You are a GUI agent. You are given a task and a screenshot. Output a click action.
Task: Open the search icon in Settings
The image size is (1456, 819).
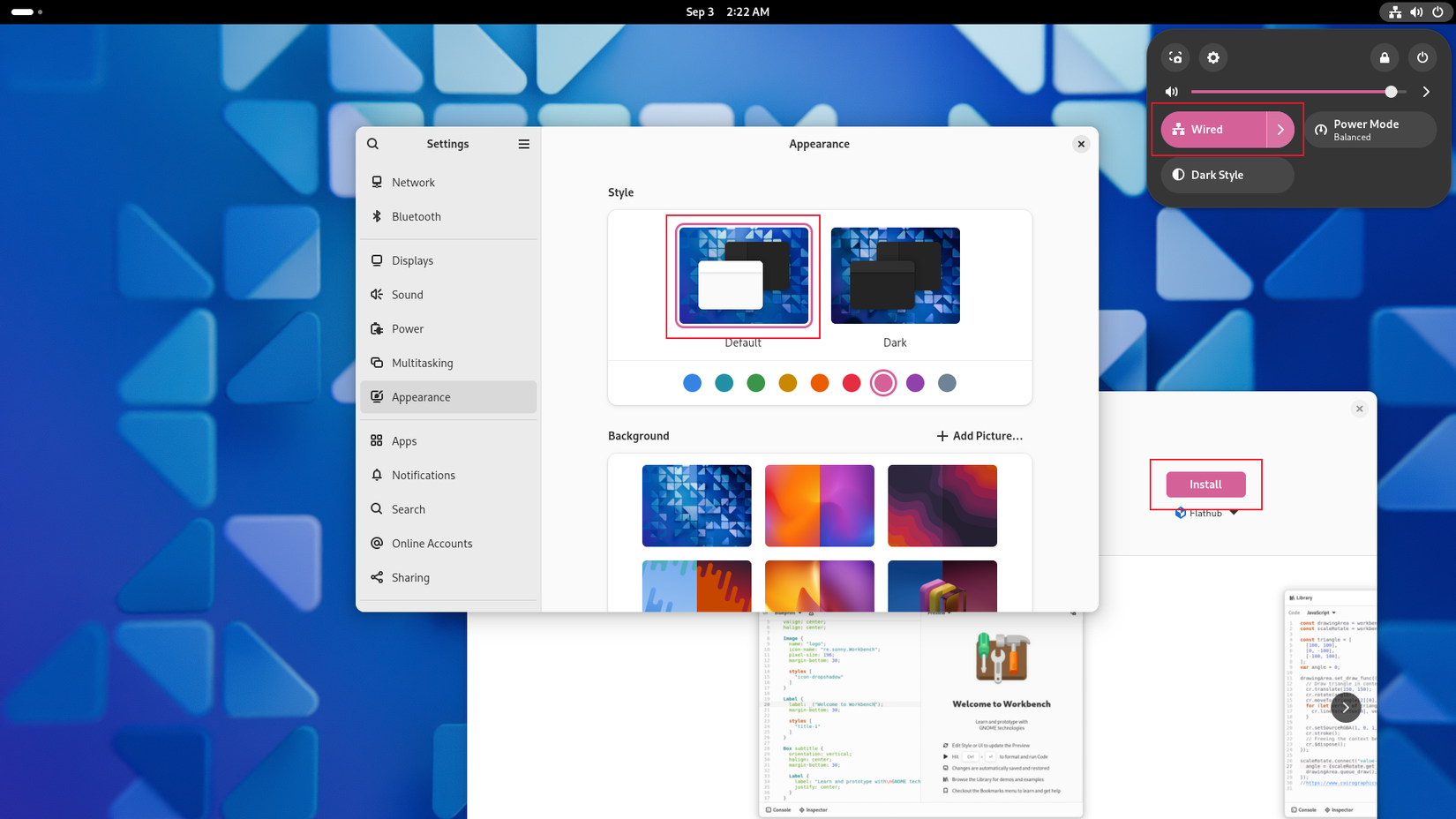[x=372, y=143]
